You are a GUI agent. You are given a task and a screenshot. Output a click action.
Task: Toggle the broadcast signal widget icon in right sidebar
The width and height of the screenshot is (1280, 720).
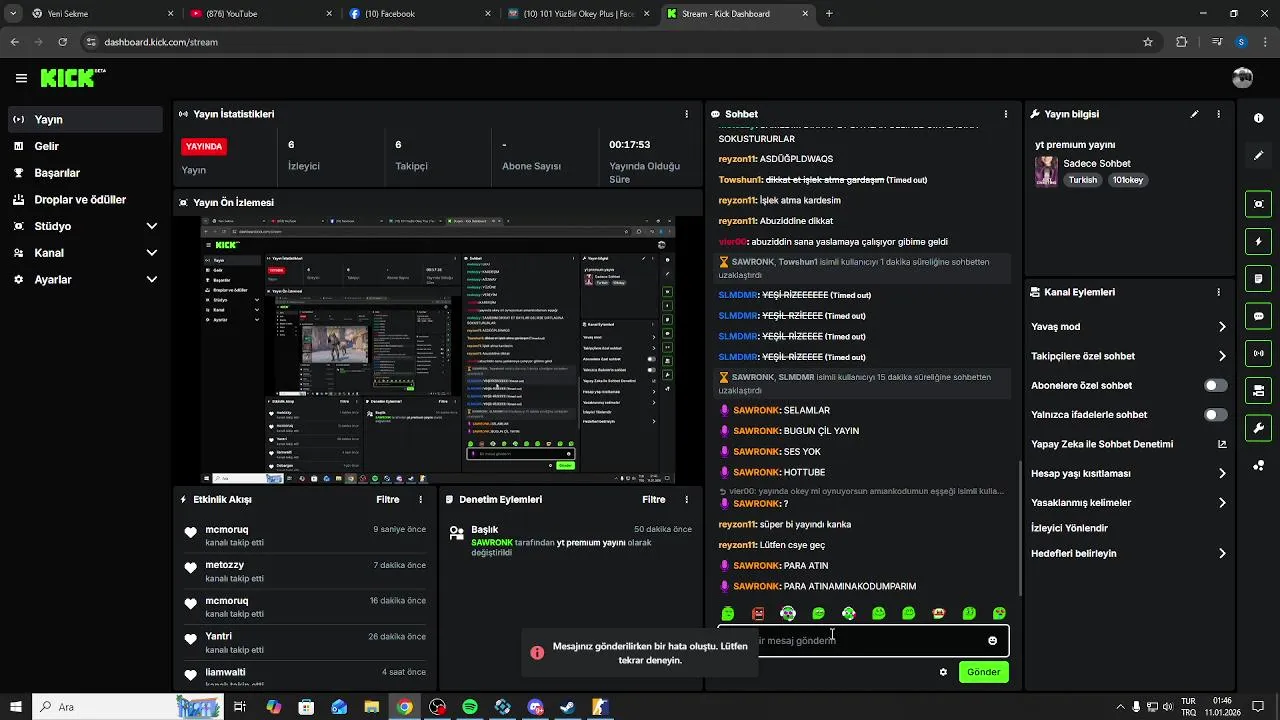(1258, 352)
